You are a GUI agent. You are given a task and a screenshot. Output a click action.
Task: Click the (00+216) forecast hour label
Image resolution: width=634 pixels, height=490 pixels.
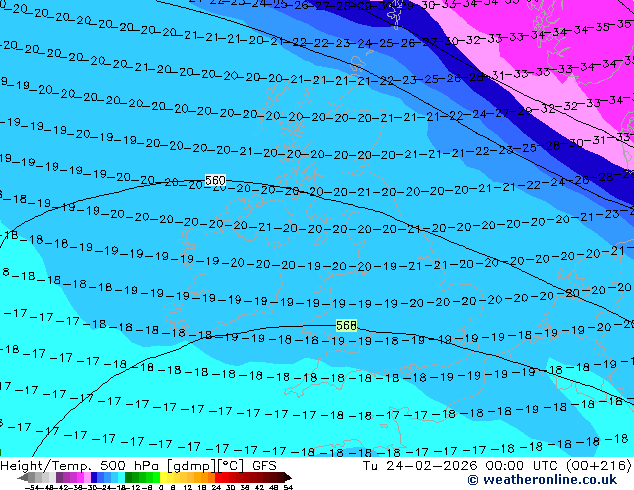(x=598, y=466)
